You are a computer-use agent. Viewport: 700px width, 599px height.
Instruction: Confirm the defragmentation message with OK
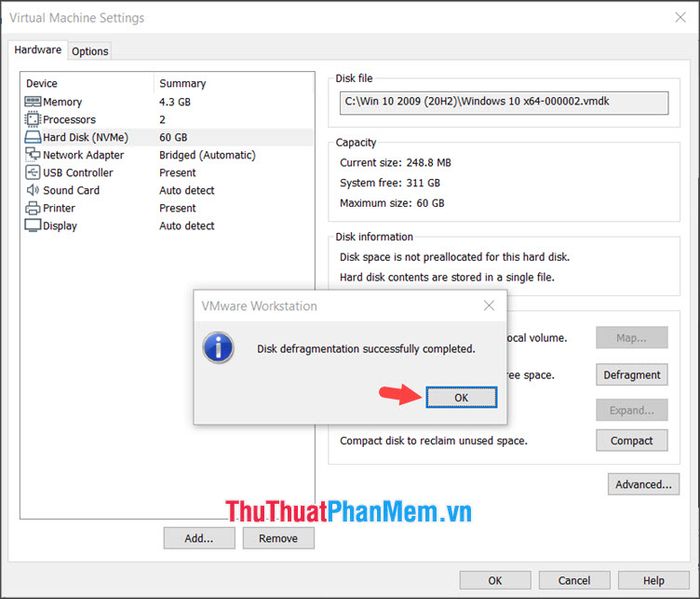click(461, 397)
